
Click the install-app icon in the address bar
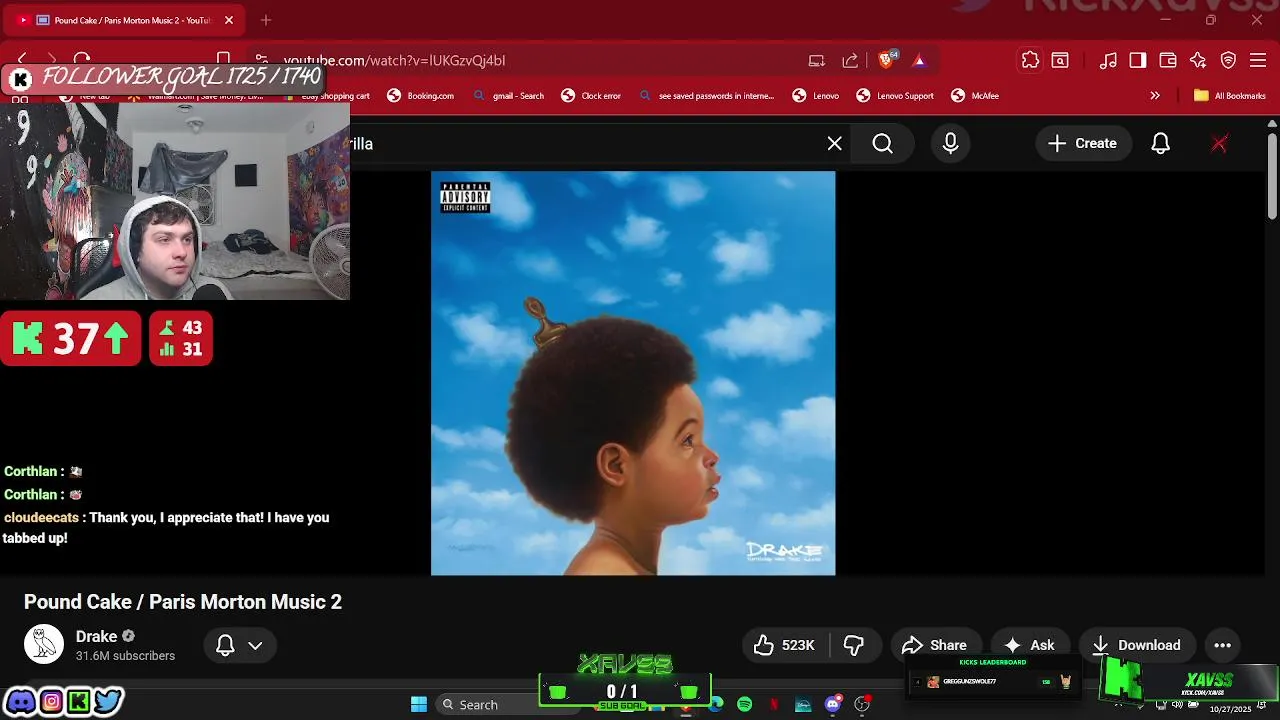click(x=817, y=61)
